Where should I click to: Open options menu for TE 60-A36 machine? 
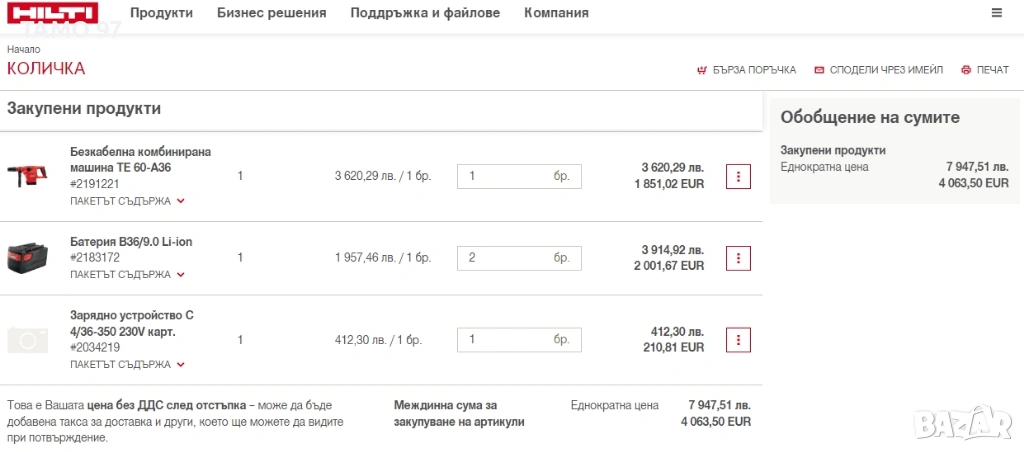[x=738, y=176]
